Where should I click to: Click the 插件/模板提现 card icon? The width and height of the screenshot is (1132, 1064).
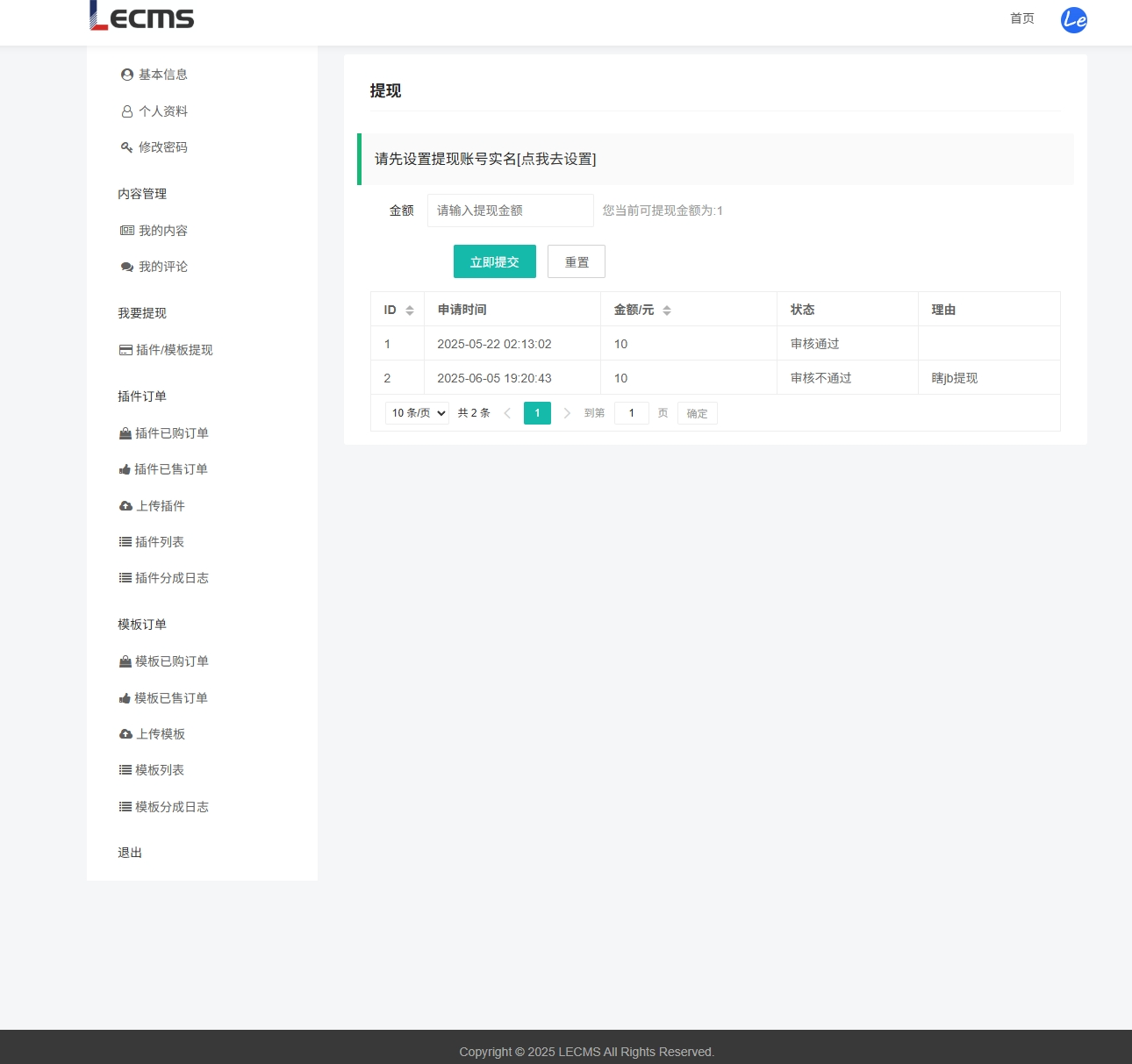(x=126, y=350)
